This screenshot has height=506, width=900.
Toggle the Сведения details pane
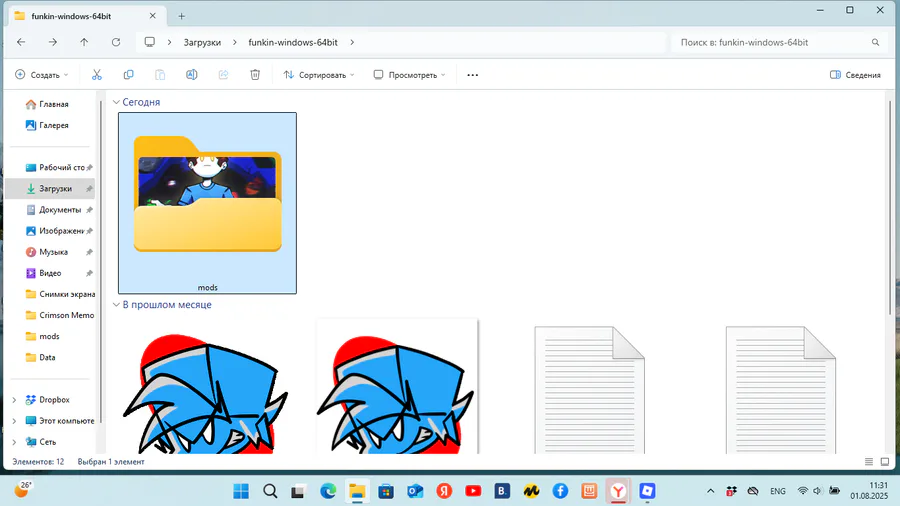855,75
